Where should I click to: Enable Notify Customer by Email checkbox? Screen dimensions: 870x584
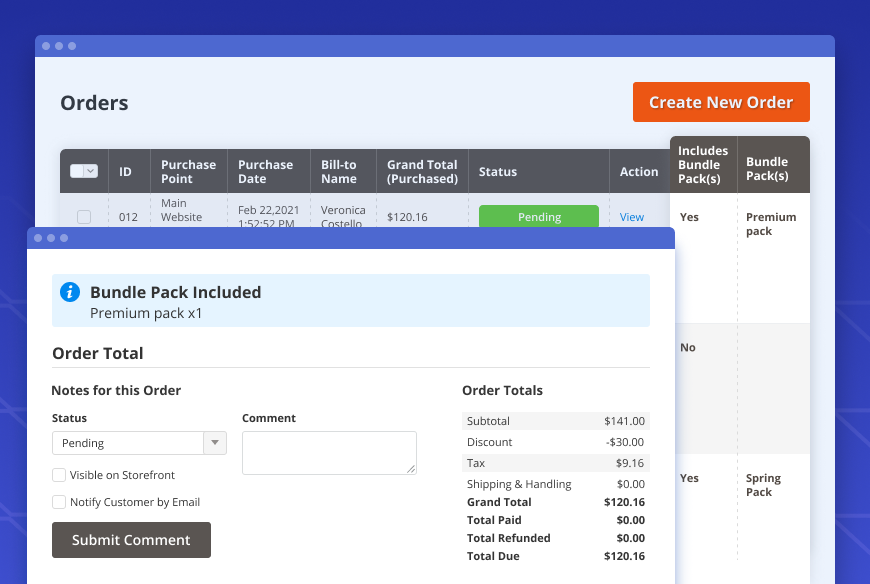60,502
